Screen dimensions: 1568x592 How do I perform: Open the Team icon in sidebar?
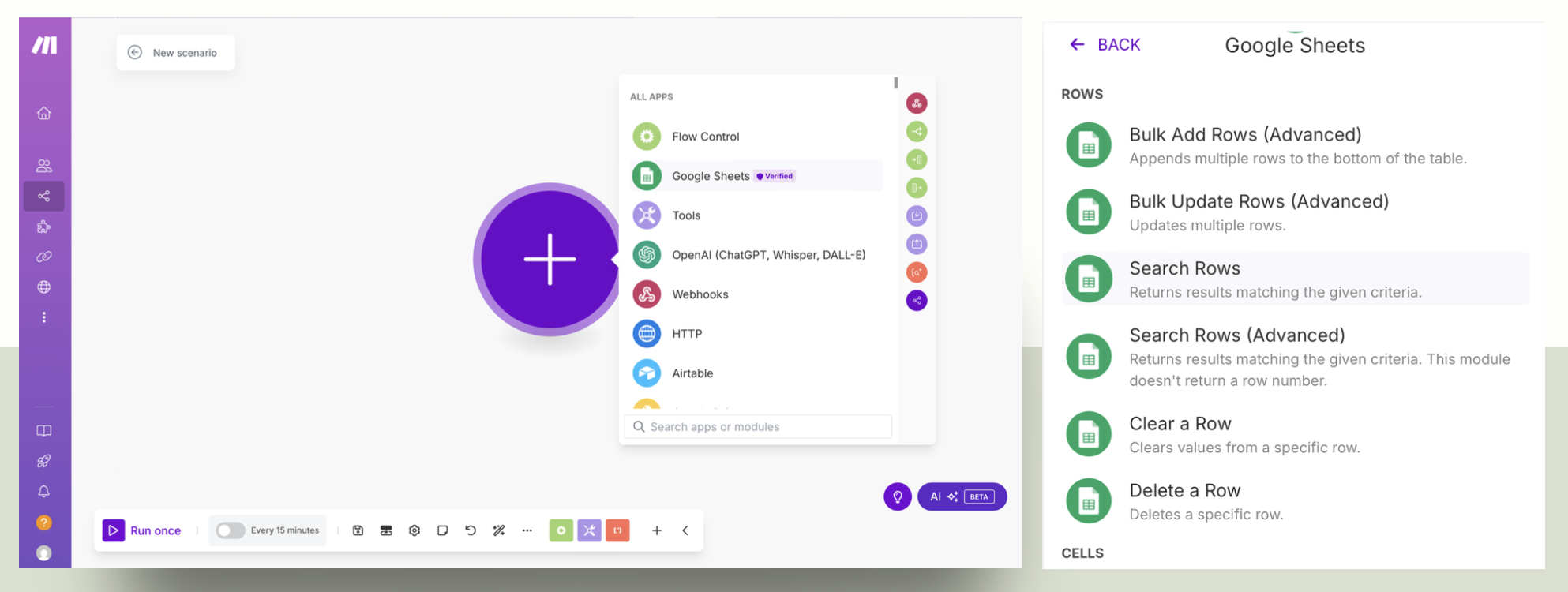tap(44, 166)
